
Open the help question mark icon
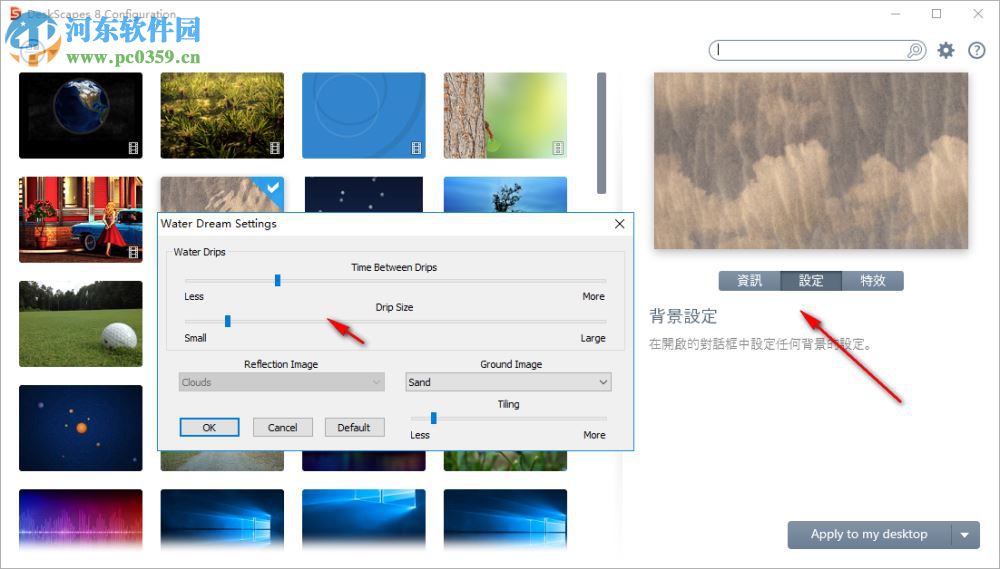(x=976, y=50)
